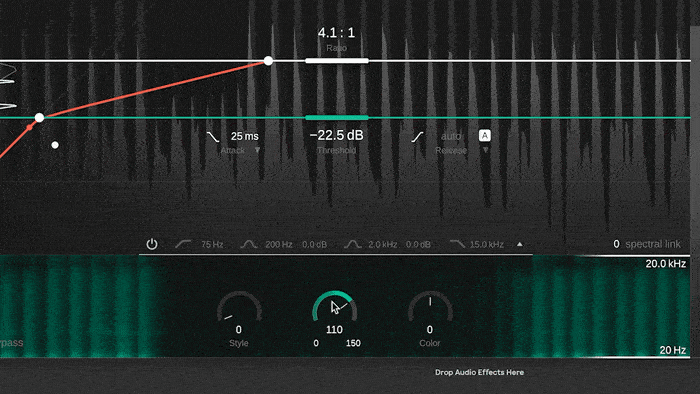Click the 15.0 kHz filter frequency value
The width and height of the screenshot is (700, 394).
pos(487,245)
